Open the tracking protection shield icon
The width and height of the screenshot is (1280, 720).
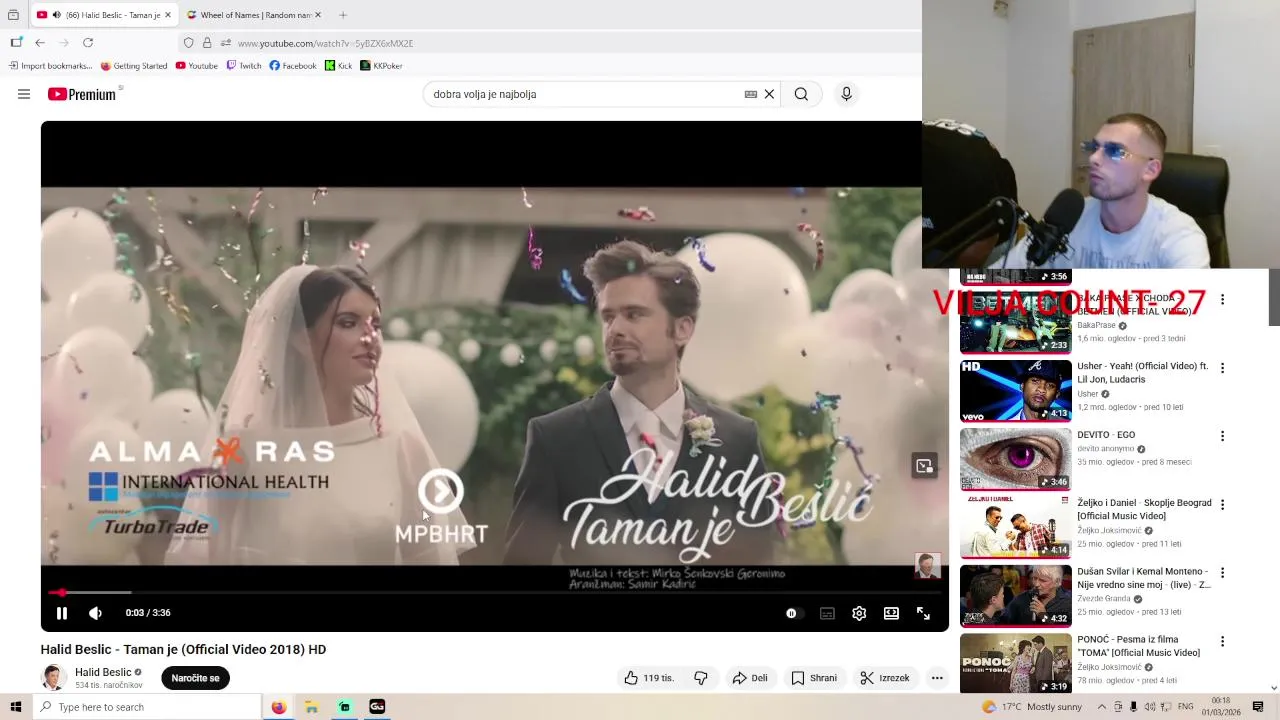coord(188,43)
